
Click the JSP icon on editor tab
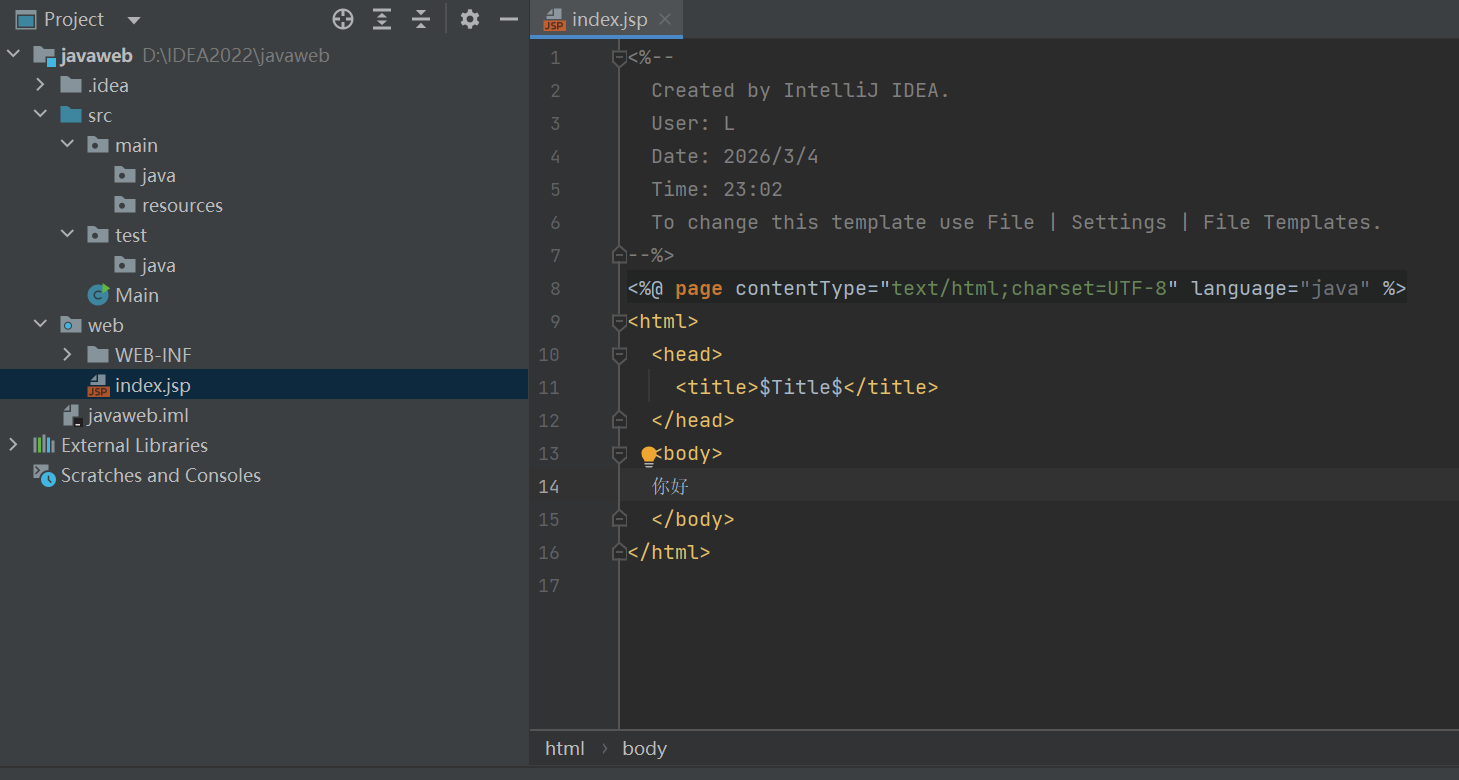point(554,20)
